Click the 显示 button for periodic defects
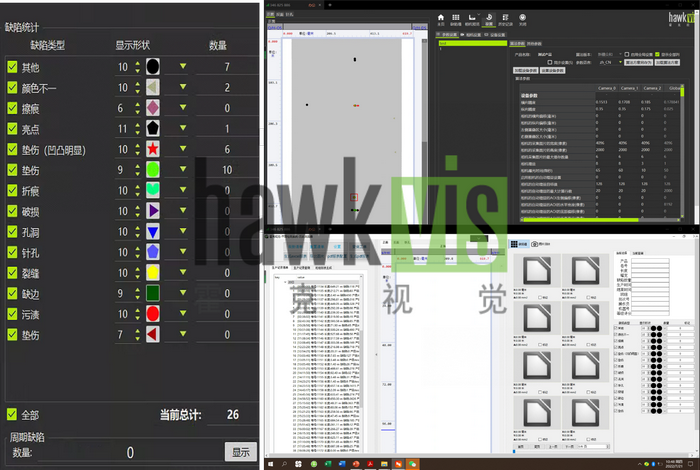 (241, 452)
